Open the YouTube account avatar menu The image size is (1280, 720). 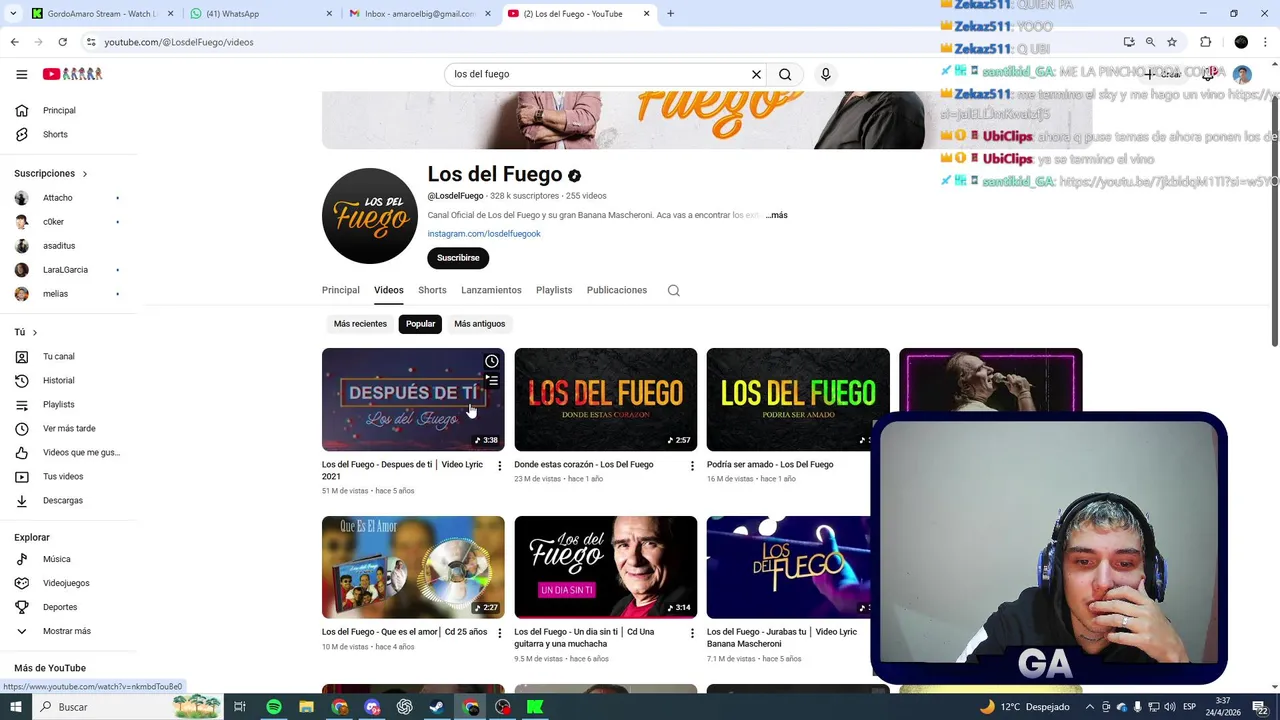(1242, 74)
